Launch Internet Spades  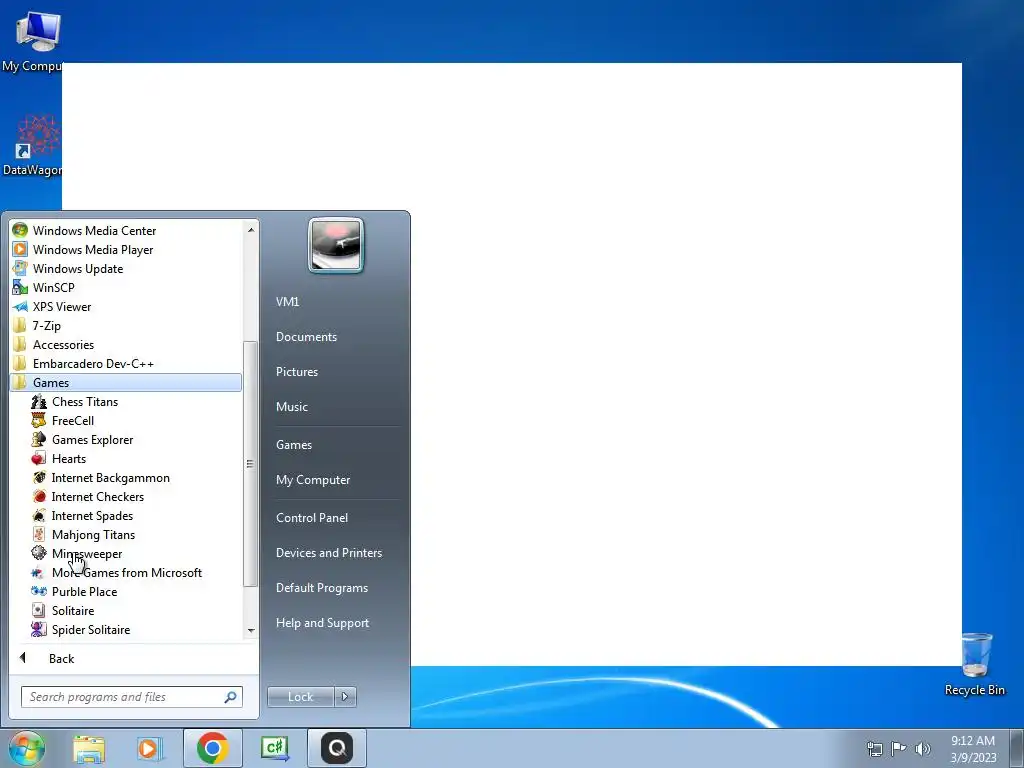click(x=125, y=515)
